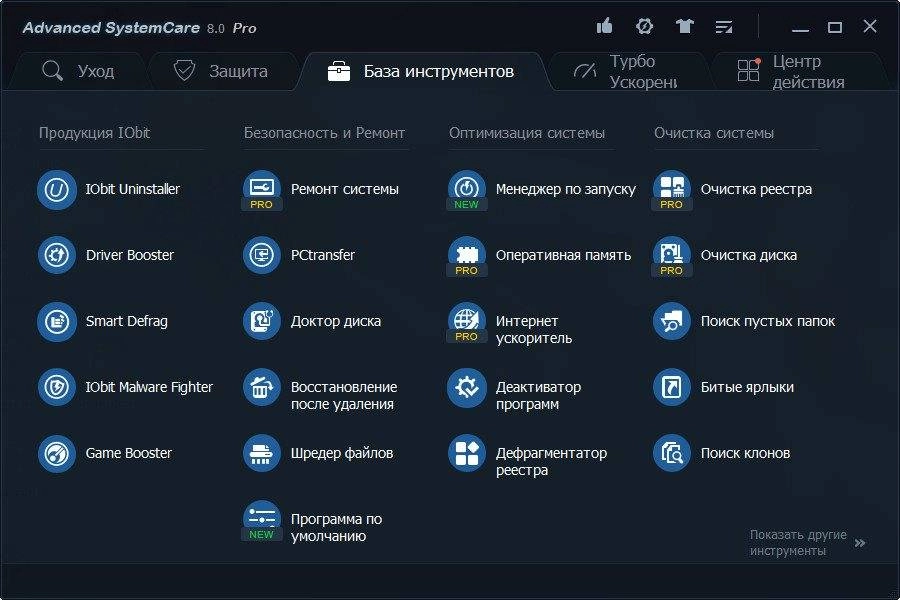Open IObit Malware Fighter shield icon
Image resolution: width=900 pixels, height=600 pixels.
57,387
